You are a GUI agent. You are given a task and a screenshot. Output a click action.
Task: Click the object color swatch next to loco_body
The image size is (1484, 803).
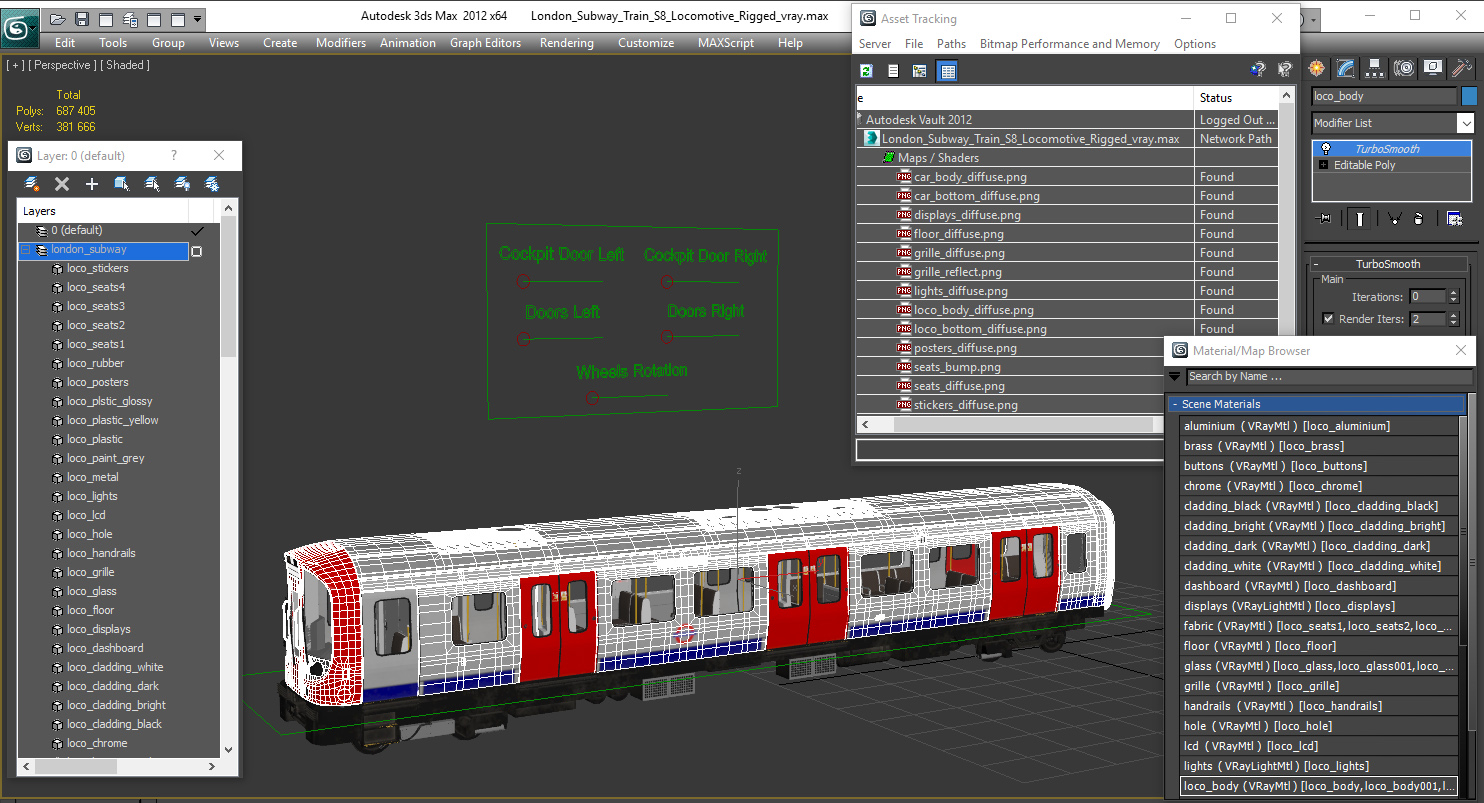coord(1469,96)
